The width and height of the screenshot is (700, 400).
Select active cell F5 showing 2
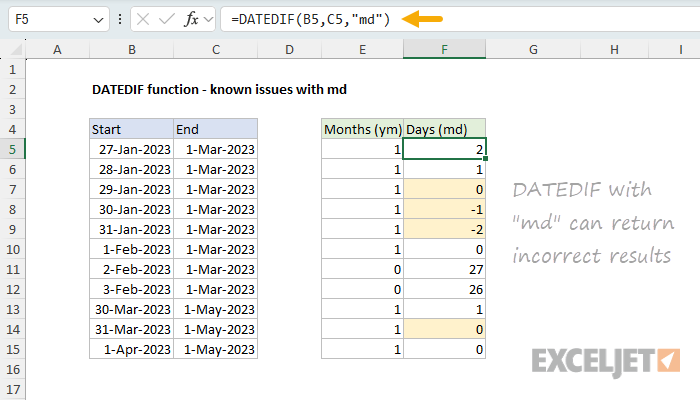tap(444, 149)
